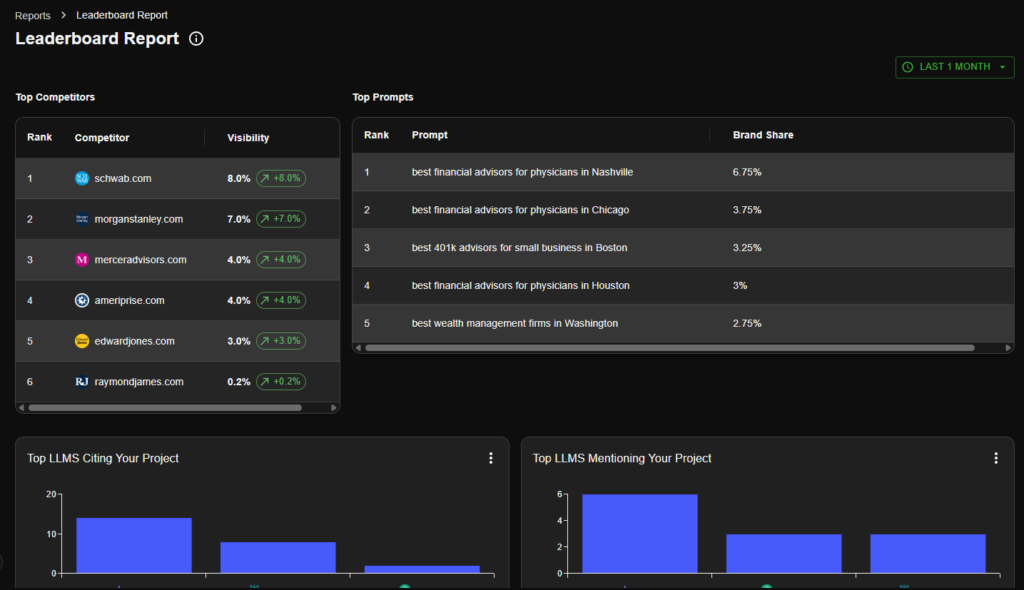Click the Rank header in Top Prompts table

[376, 135]
